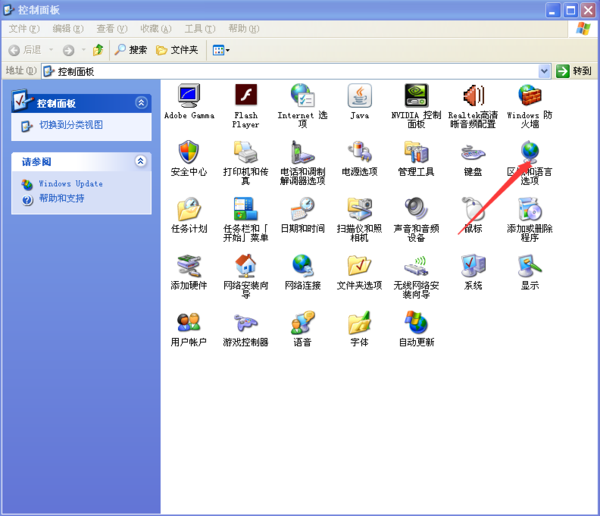Open the 日期和时间 icon

(x=302, y=209)
